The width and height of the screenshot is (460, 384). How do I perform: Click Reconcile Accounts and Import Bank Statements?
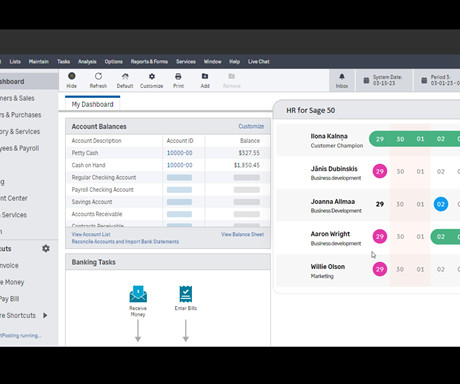[125, 242]
